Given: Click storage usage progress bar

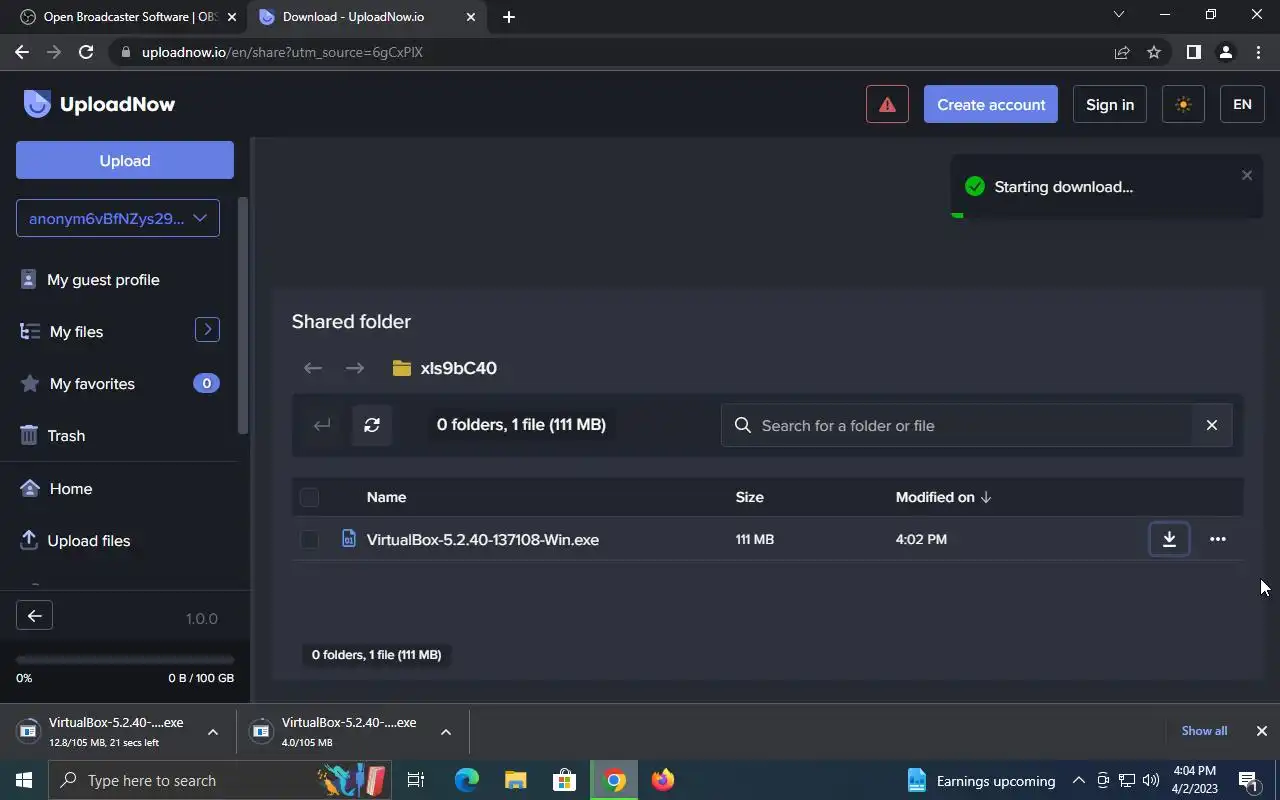Looking at the screenshot, I should tap(125, 660).
